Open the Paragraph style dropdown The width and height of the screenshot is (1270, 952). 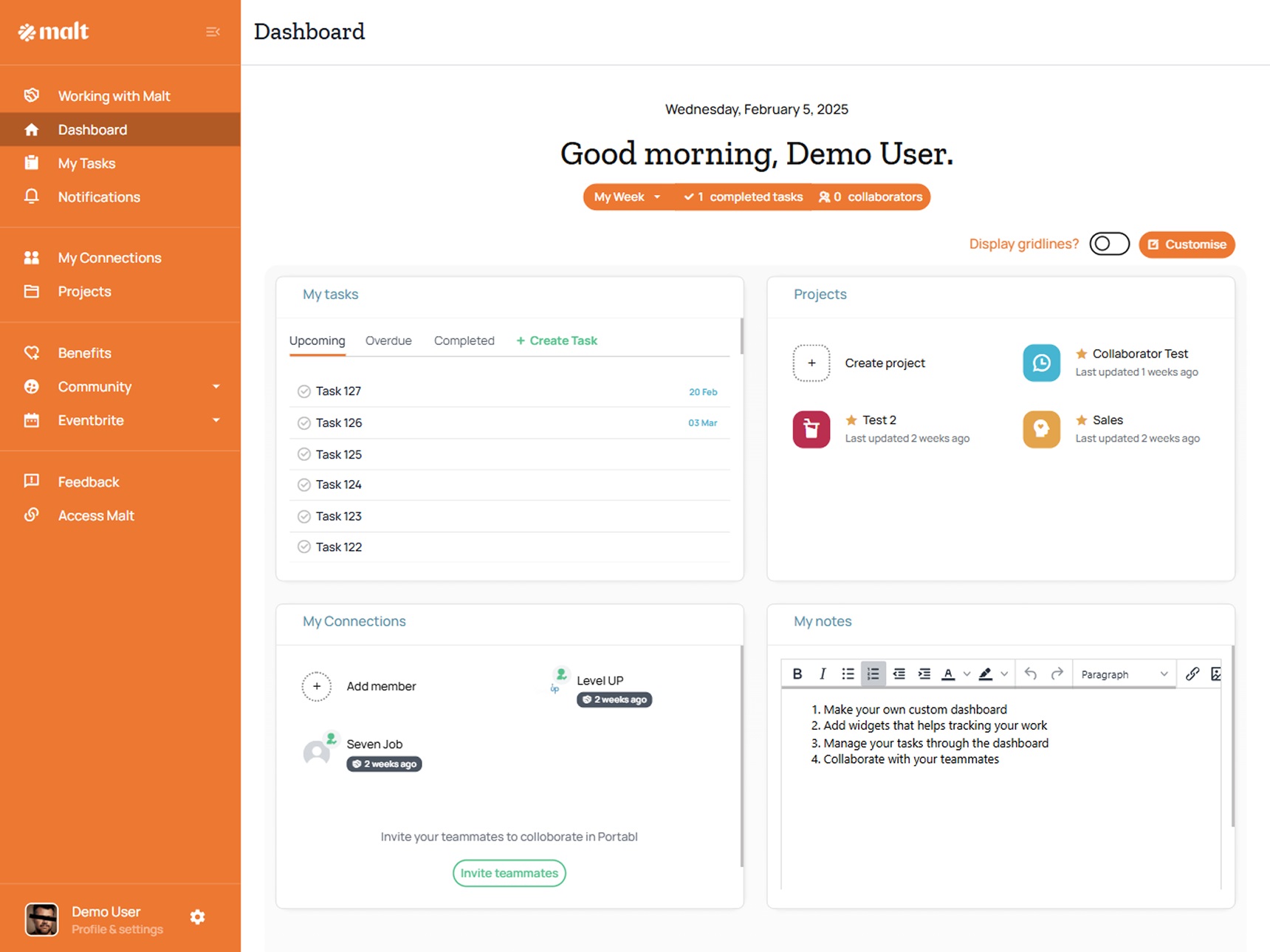(x=1123, y=674)
